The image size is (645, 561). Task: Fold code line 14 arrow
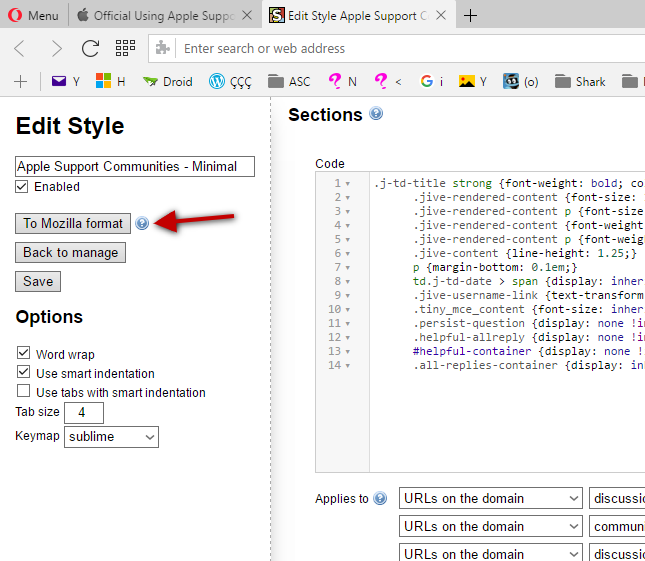(348, 366)
